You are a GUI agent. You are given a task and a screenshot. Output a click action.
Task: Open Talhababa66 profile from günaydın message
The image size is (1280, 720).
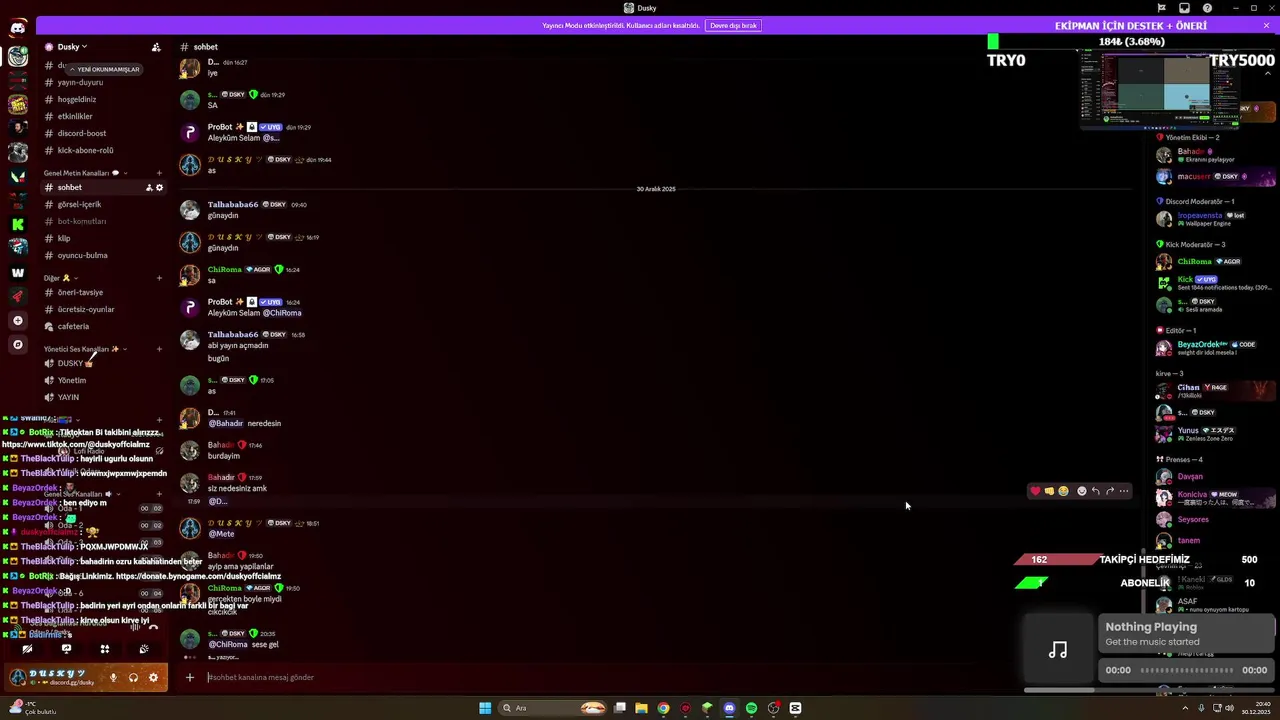[x=233, y=204]
